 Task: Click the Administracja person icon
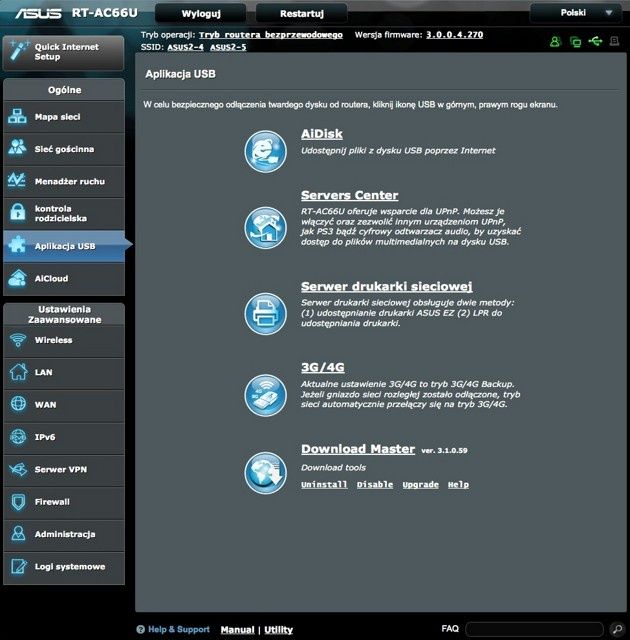pos(18,533)
